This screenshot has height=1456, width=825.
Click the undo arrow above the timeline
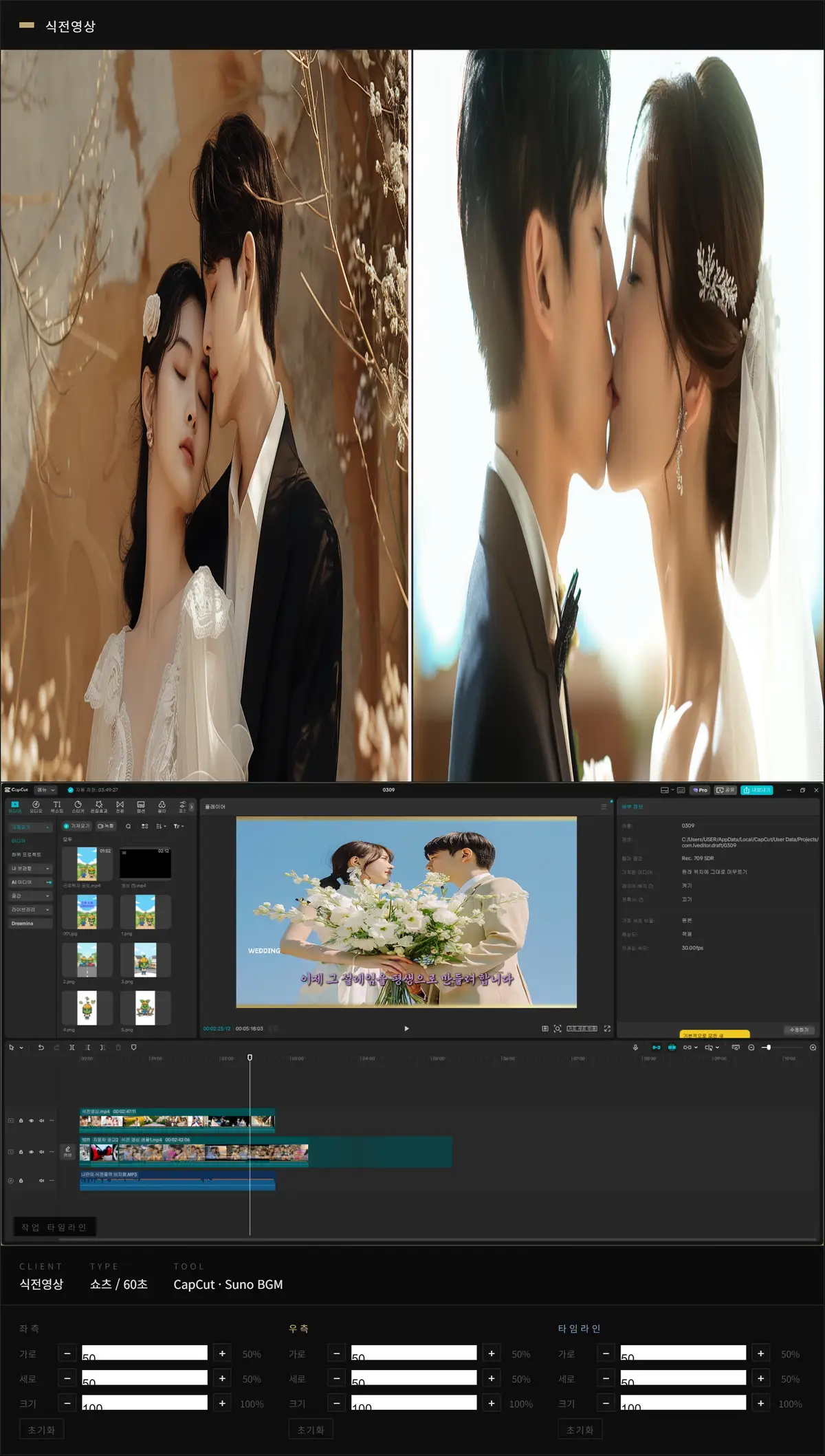pyautogui.click(x=41, y=1047)
